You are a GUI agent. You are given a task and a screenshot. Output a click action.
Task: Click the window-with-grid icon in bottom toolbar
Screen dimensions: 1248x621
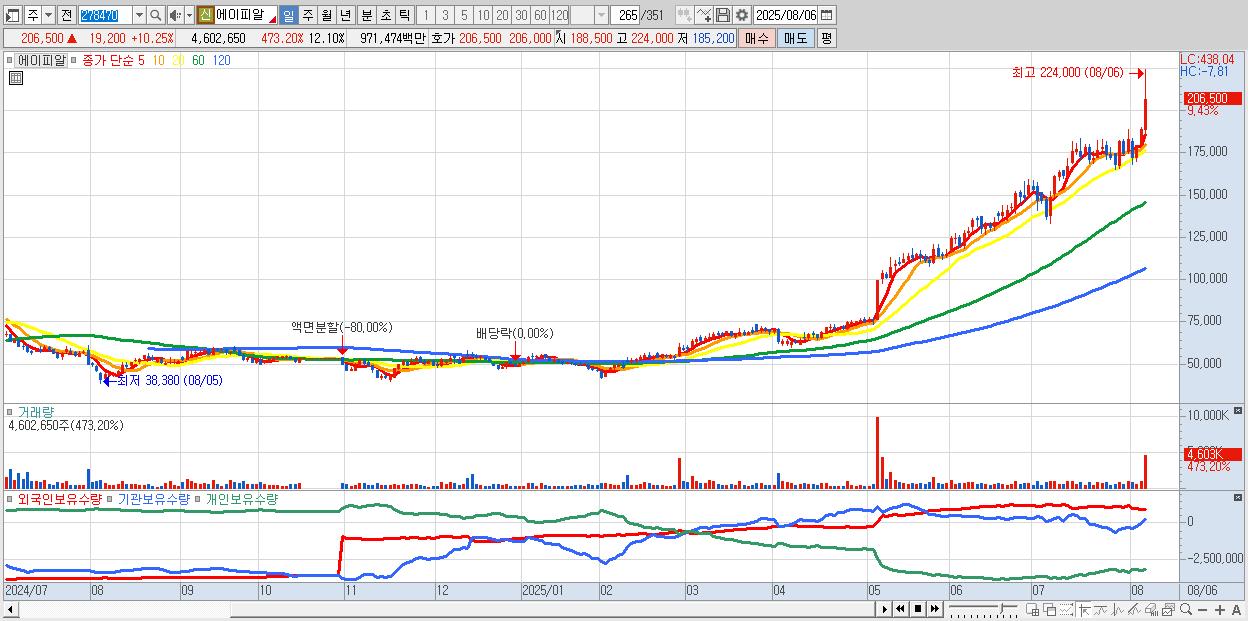tap(1033, 609)
